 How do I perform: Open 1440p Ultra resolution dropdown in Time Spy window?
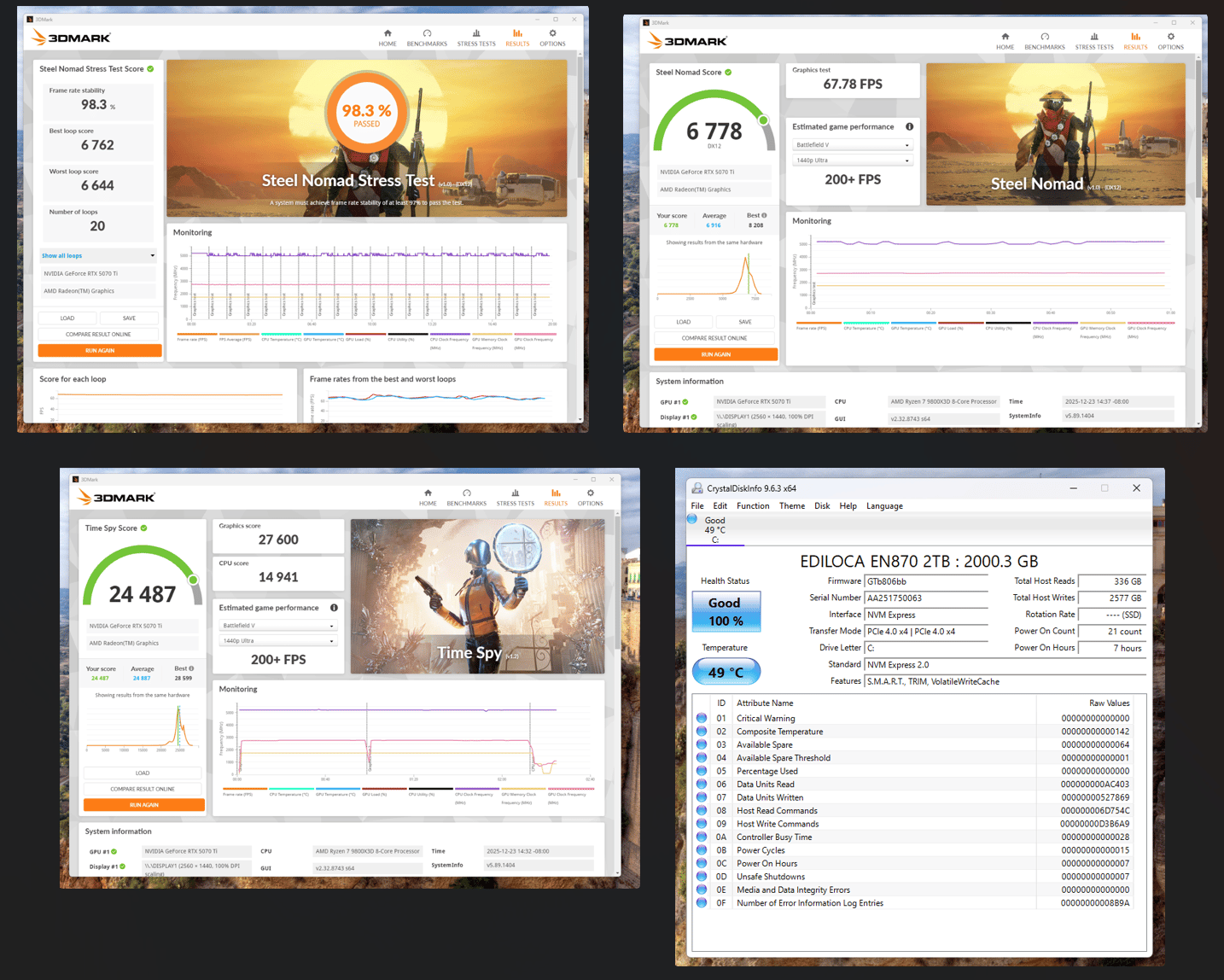point(278,641)
